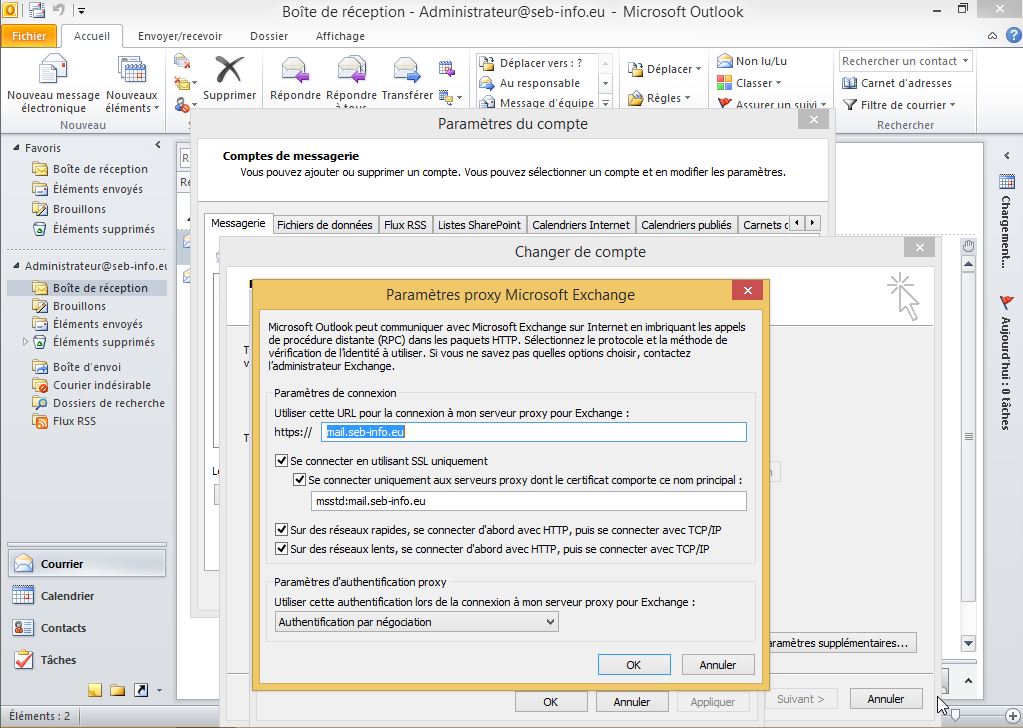The height and width of the screenshot is (728, 1023).
Task: Select Boîte d'envoi folder
Action: pos(86,367)
